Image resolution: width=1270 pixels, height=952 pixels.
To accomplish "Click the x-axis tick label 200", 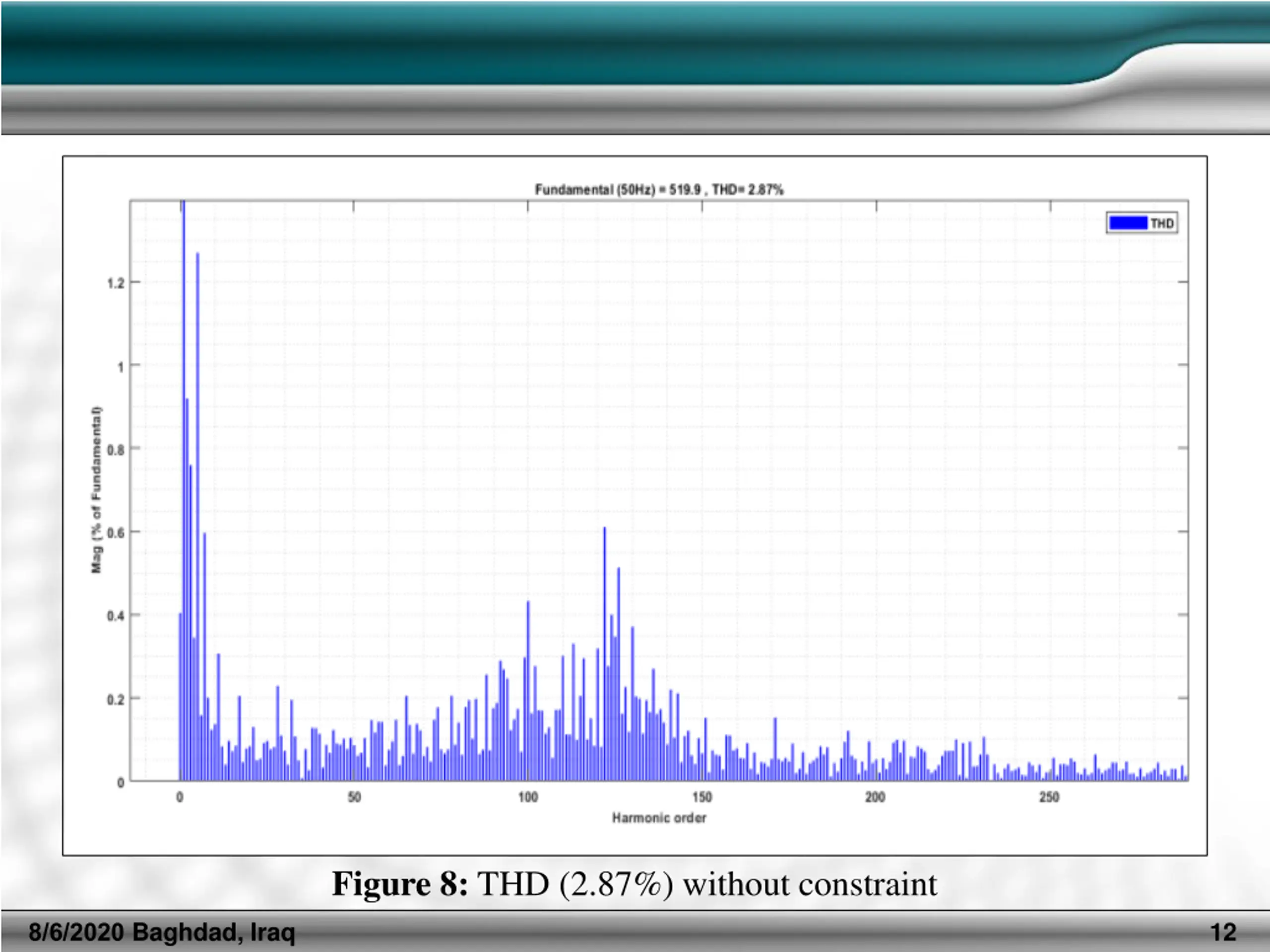I will pos(876,797).
